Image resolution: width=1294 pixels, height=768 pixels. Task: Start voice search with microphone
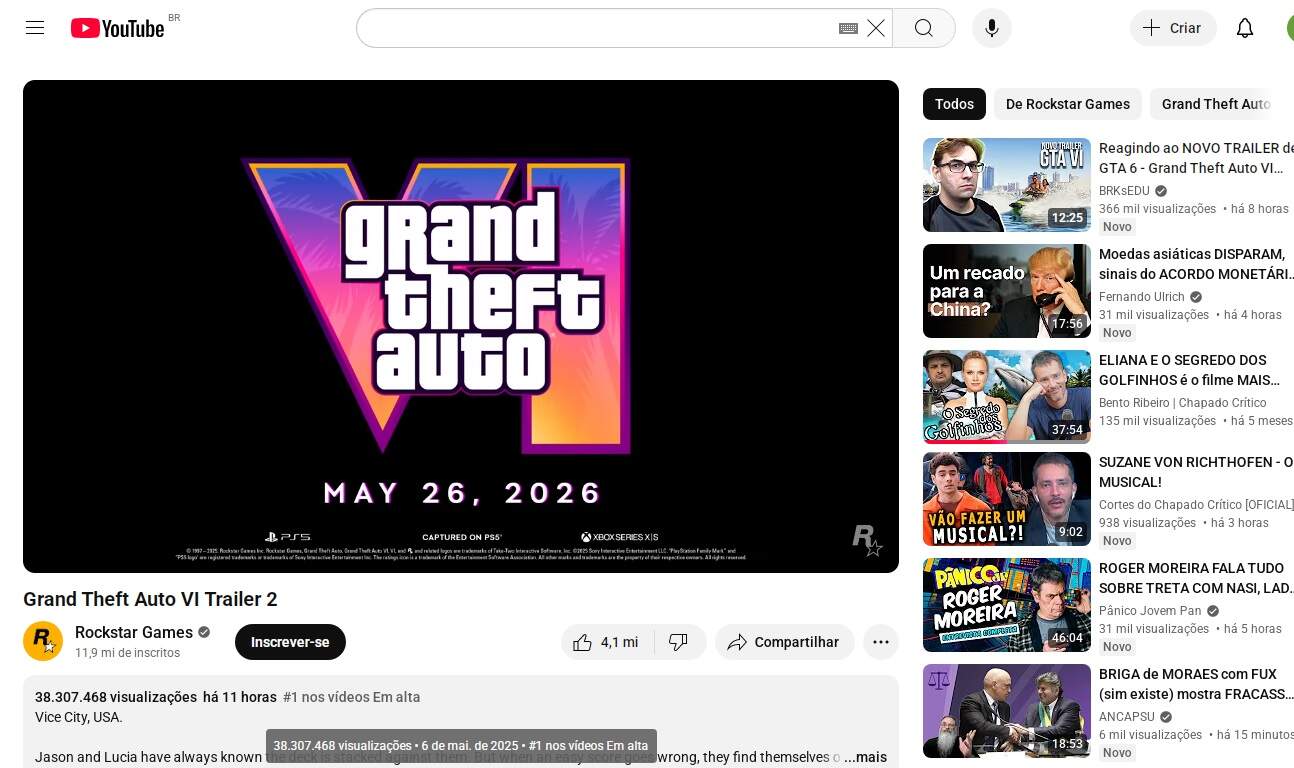tap(991, 28)
